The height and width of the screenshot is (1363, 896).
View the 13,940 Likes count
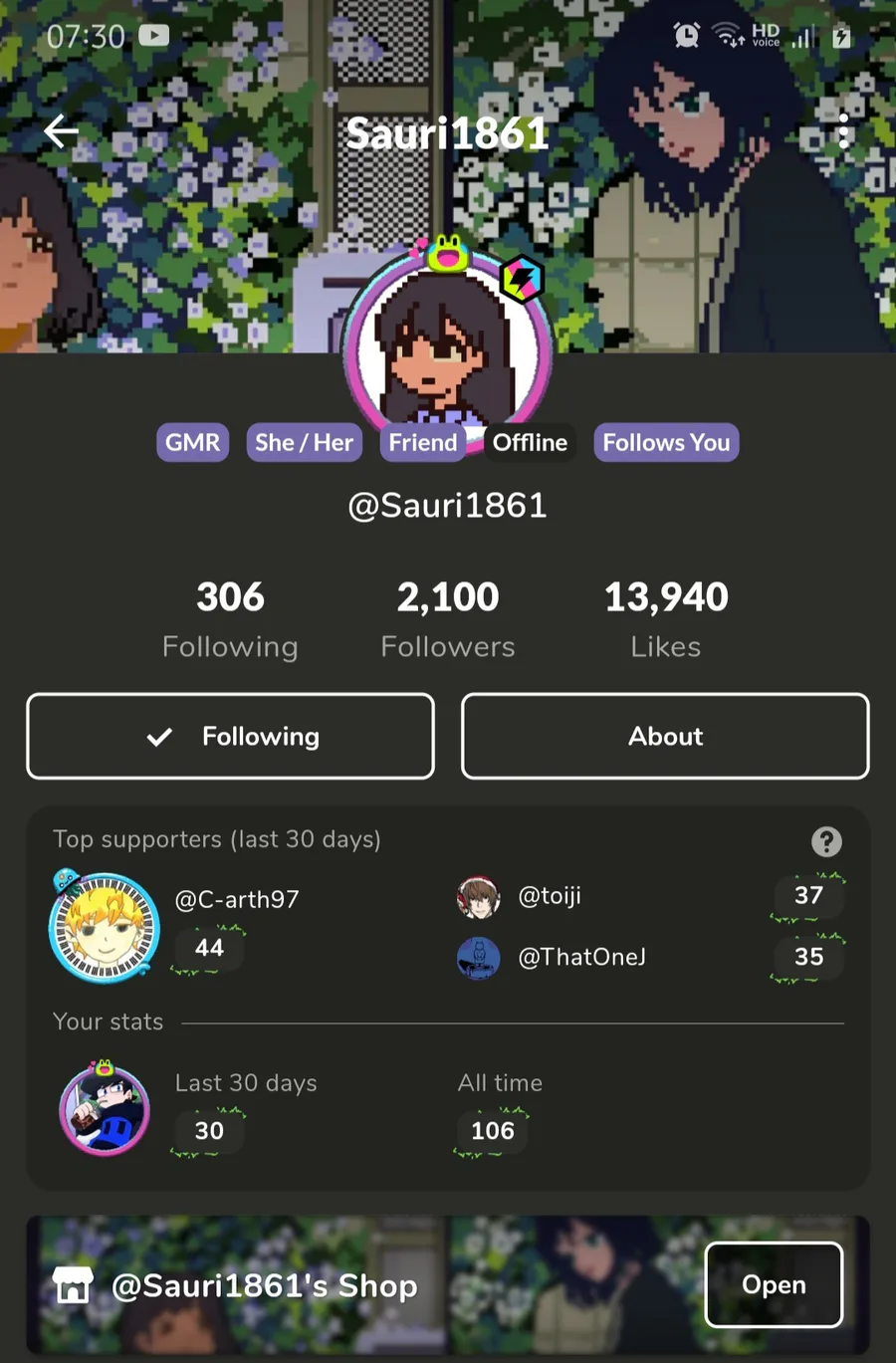coord(666,619)
